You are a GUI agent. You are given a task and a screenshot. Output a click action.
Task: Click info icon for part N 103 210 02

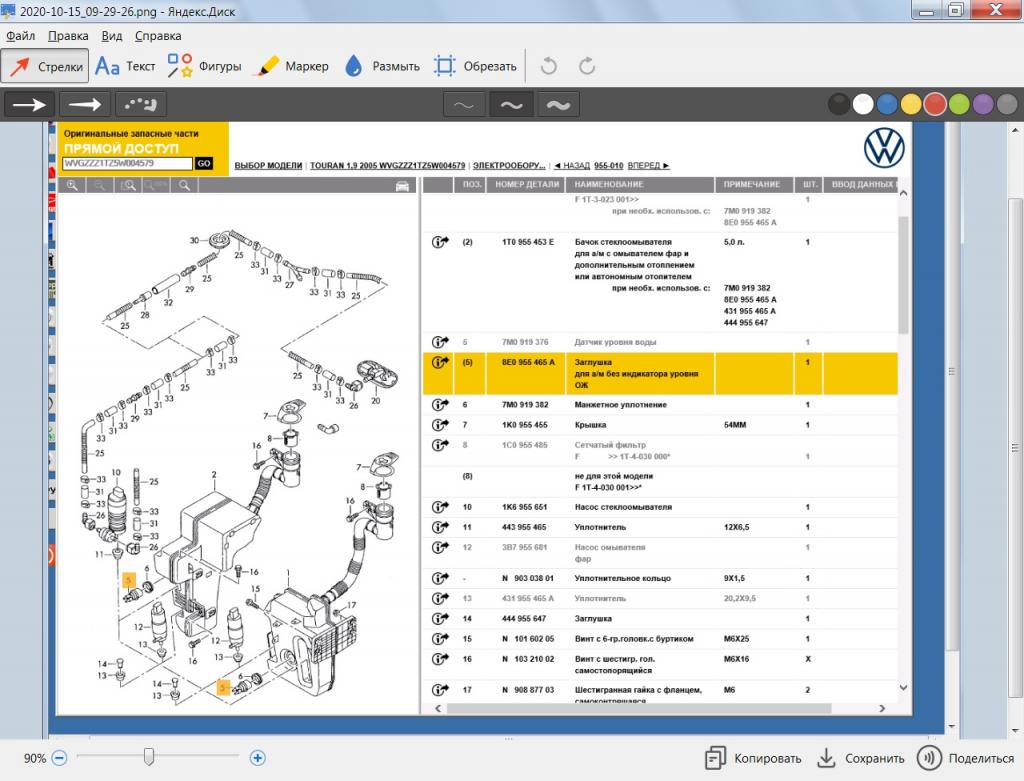(440, 659)
